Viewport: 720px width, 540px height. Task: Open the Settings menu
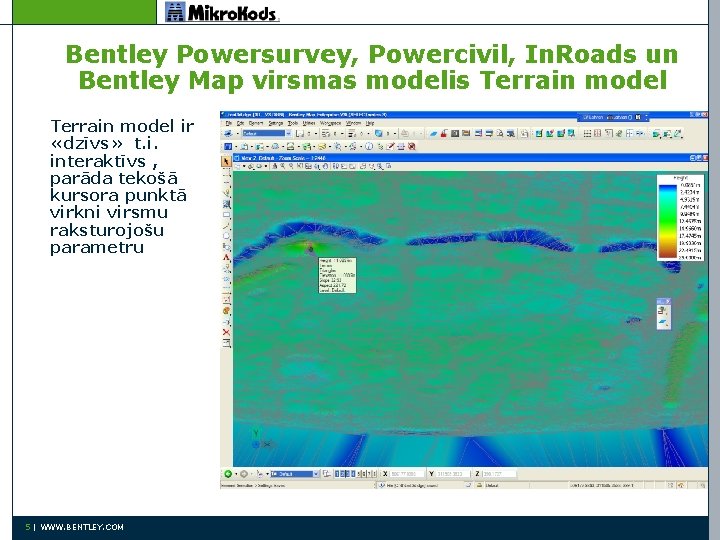coord(276,123)
